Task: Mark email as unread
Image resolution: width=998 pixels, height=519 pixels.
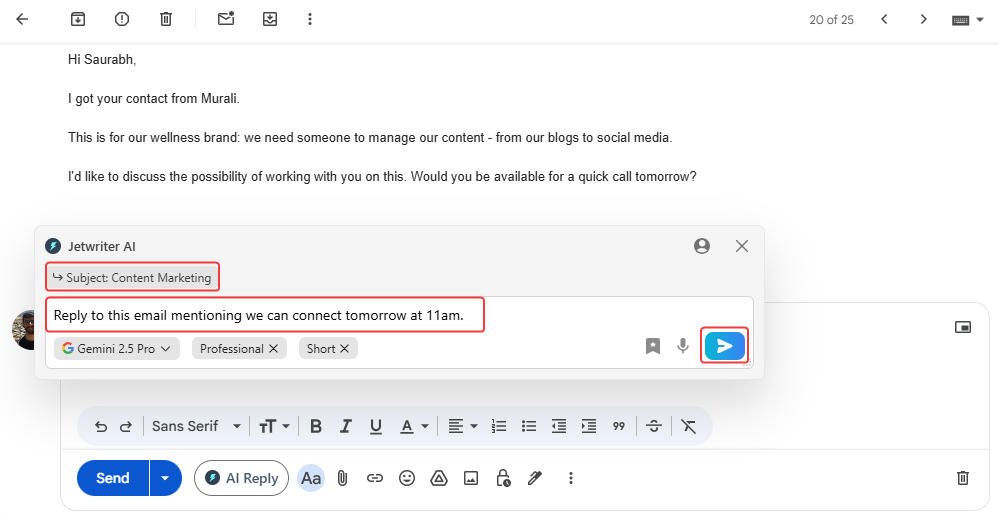Action: (x=226, y=19)
